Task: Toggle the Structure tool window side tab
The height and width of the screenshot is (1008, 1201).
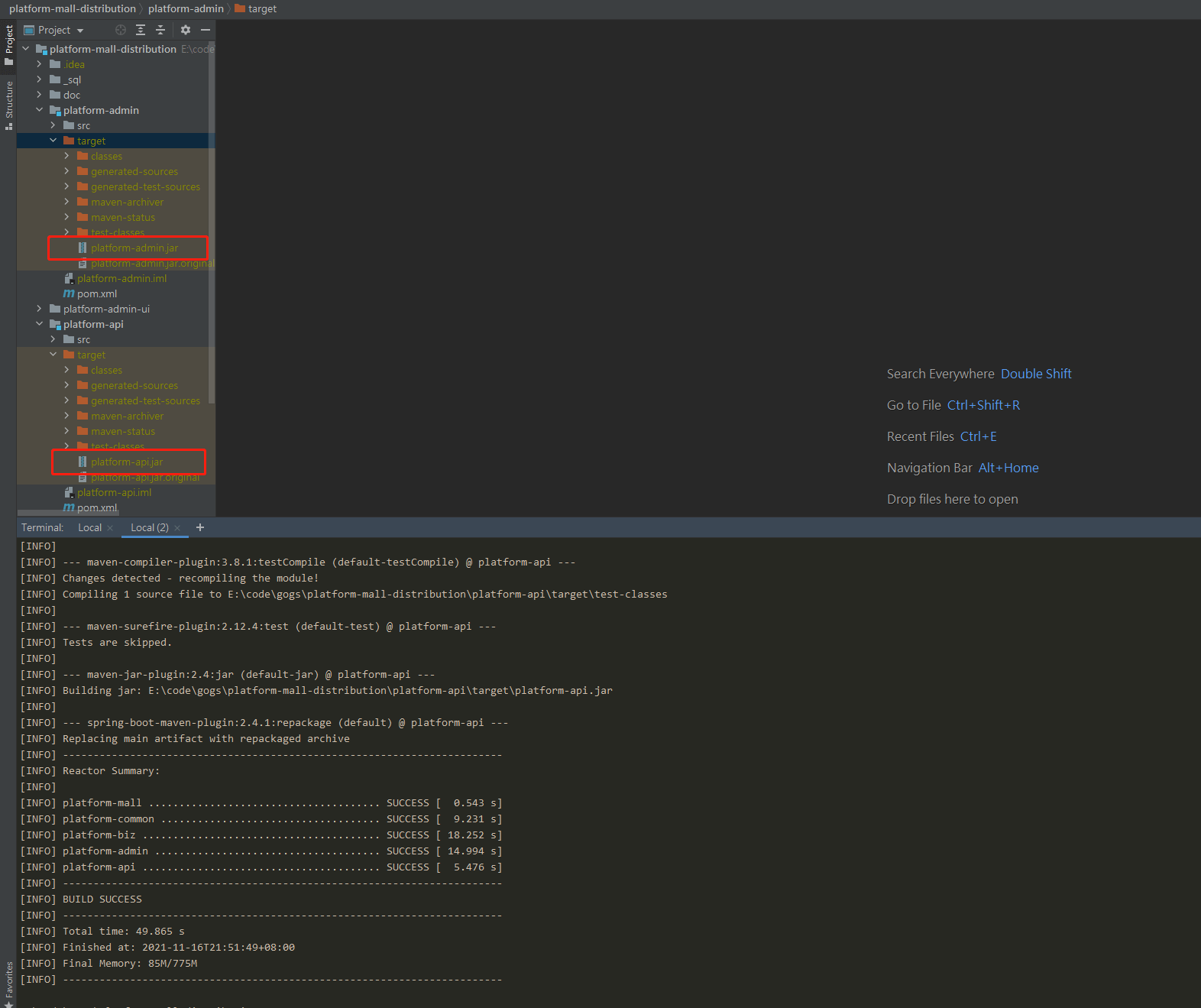Action: click(8, 105)
